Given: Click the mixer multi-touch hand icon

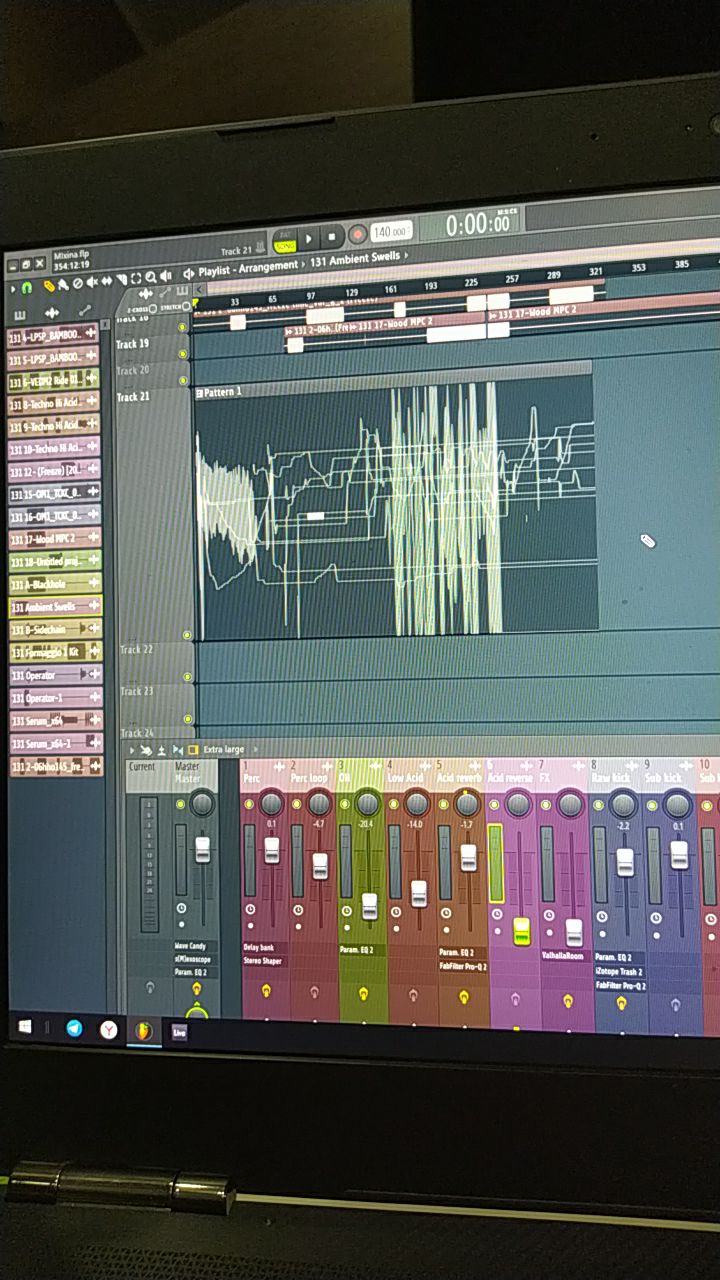Looking at the screenshot, I should [x=147, y=750].
